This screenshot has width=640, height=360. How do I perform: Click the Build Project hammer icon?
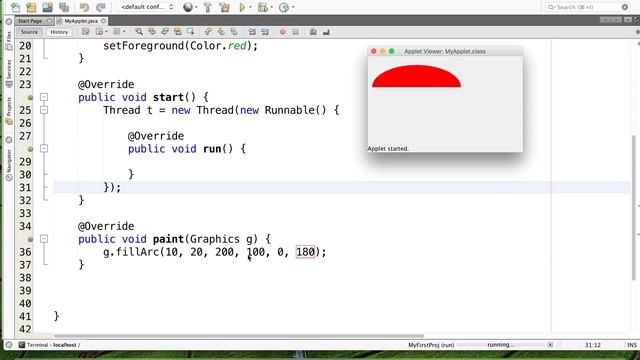[207, 7]
